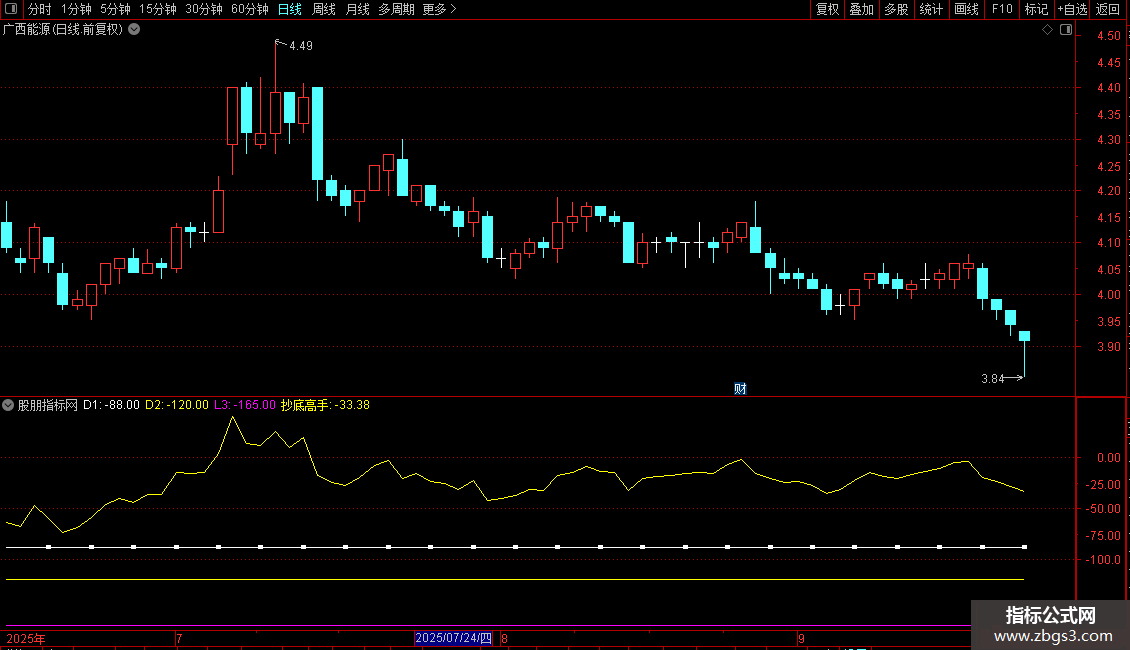Click the month 7 marker on timeline
1130x650 pixels.
pyautogui.click(x=179, y=638)
